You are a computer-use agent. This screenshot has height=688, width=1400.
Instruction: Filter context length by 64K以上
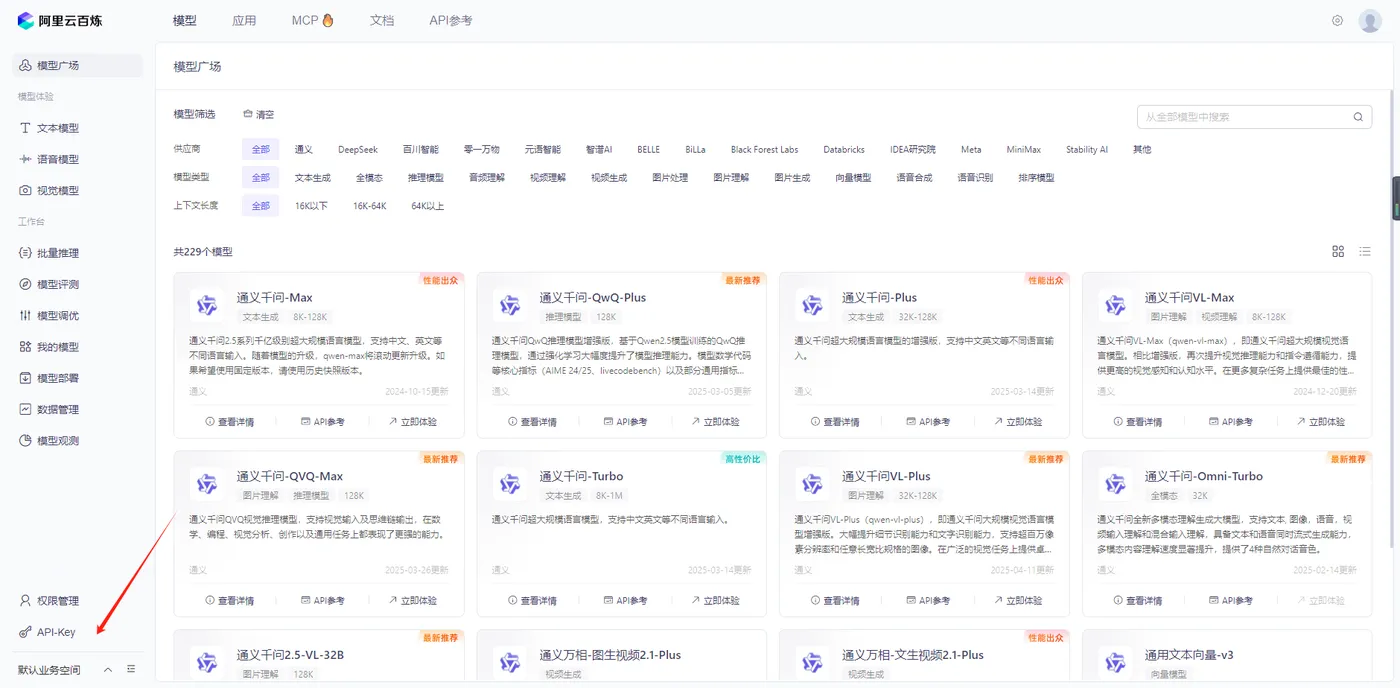[428, 205]
